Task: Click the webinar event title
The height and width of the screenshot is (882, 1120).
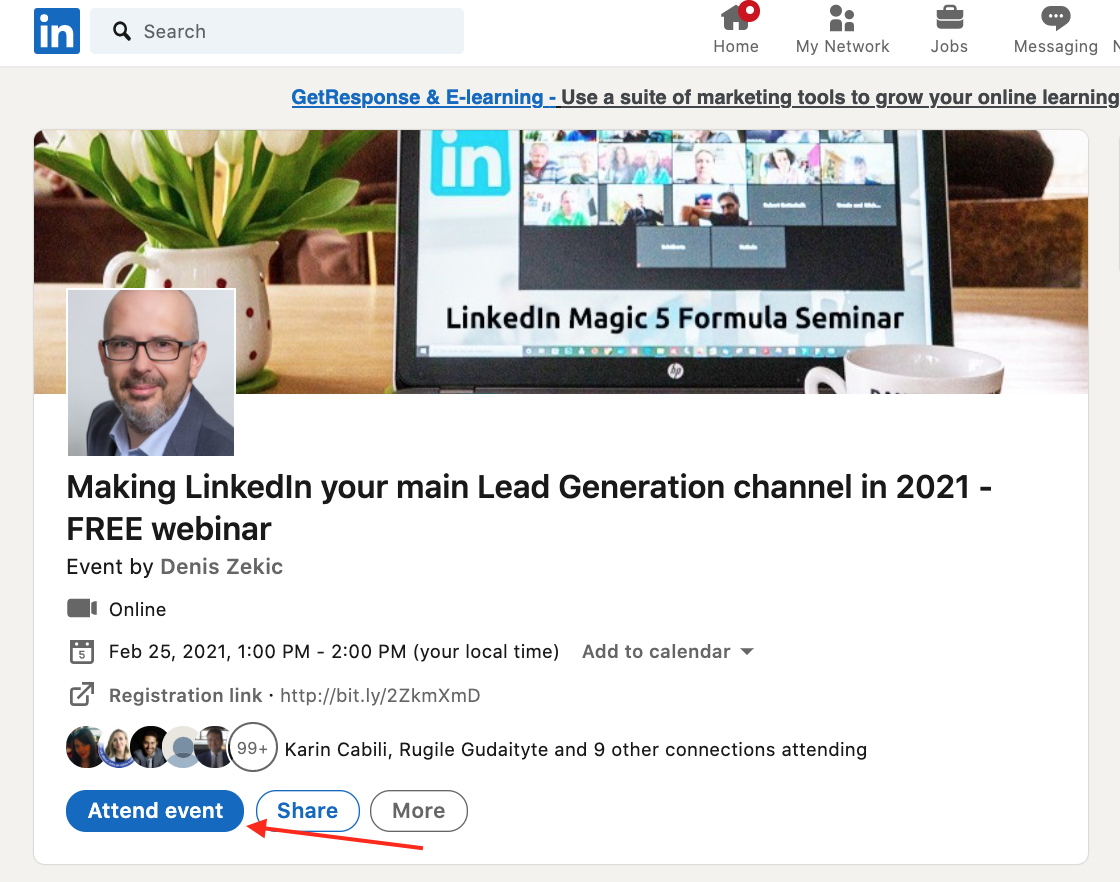Action: click(529, 508)
